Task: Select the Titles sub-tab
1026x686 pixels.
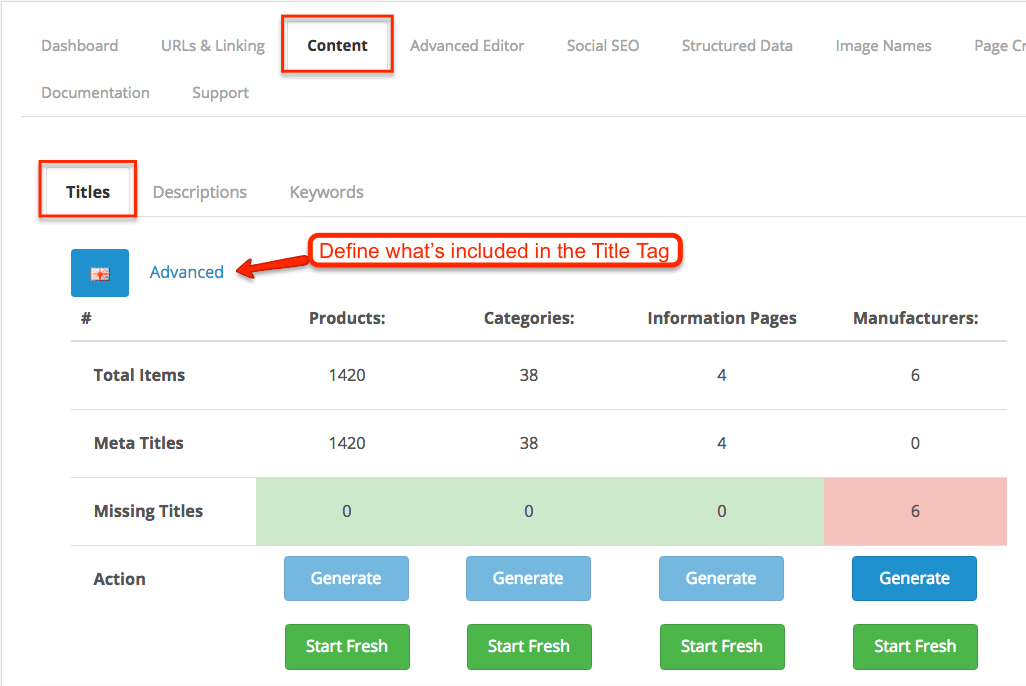Action: 88,192
